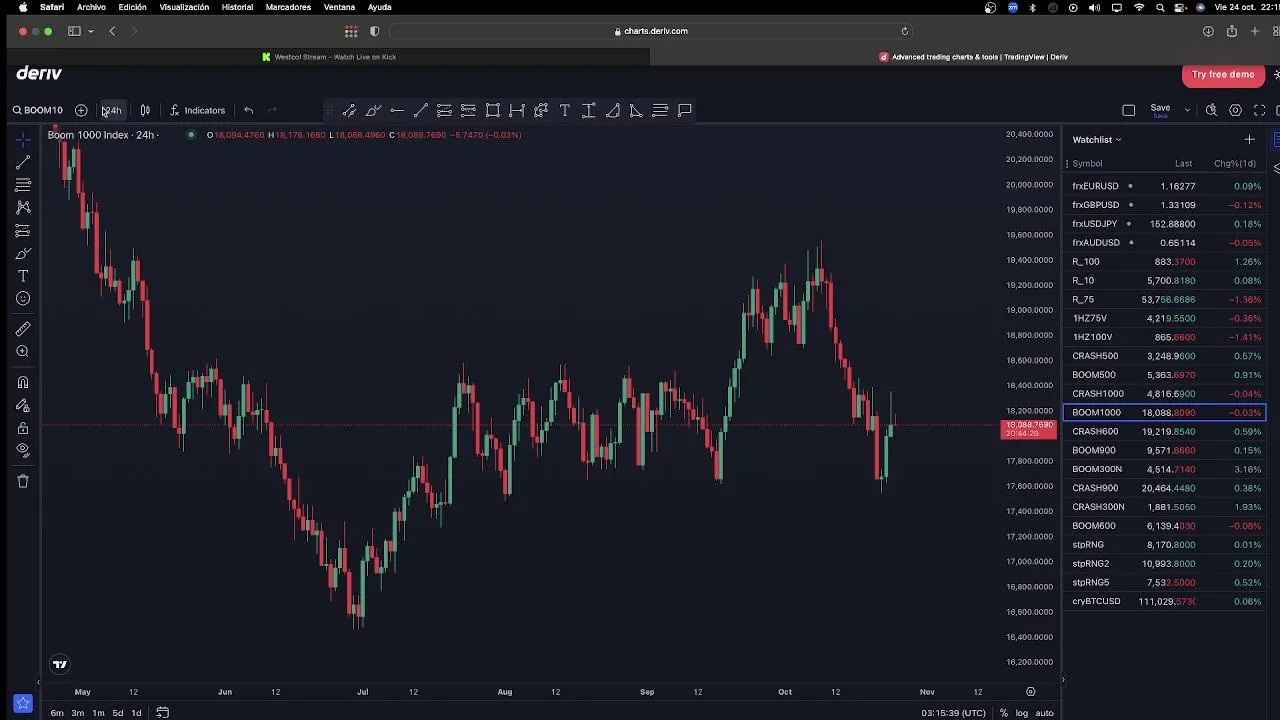Select the ruler measure tool
Screen dimensions: 1280x720
point(23,329)
